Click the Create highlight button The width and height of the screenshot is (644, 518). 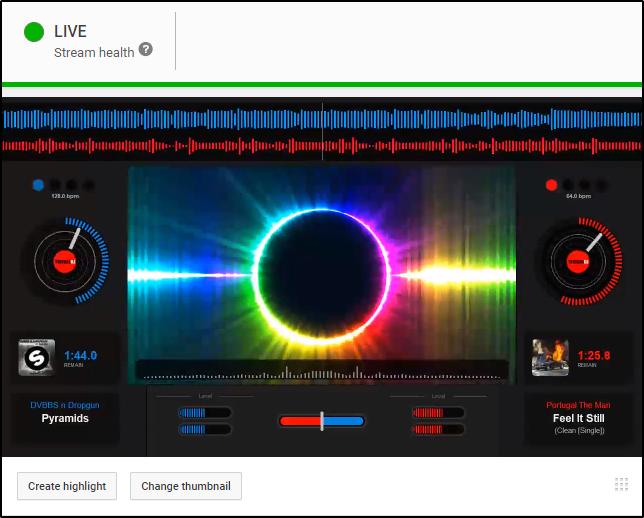pyautogui.click(x=67, y=486)
